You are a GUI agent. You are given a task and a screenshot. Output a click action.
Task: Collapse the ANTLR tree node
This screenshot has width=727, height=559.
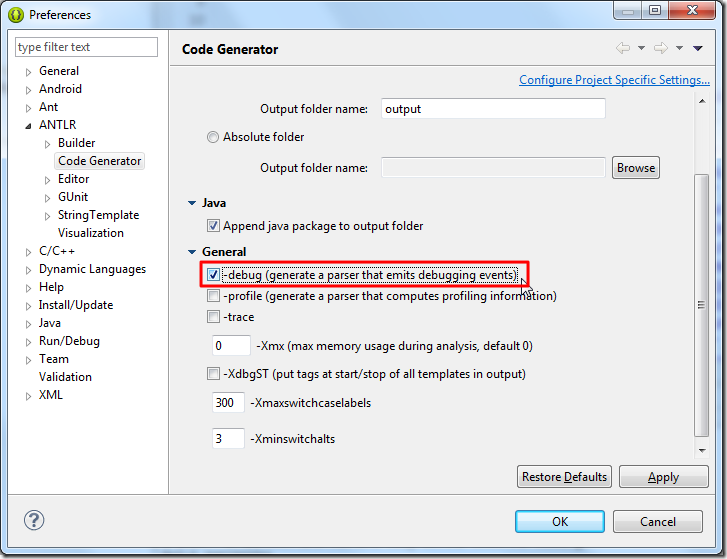28,125
